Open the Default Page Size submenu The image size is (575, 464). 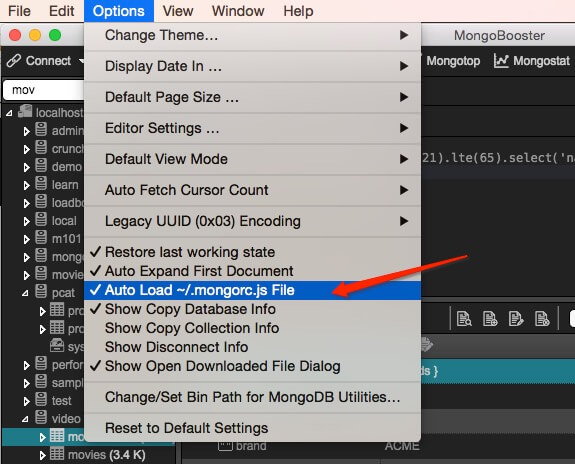tap(252, 97)
